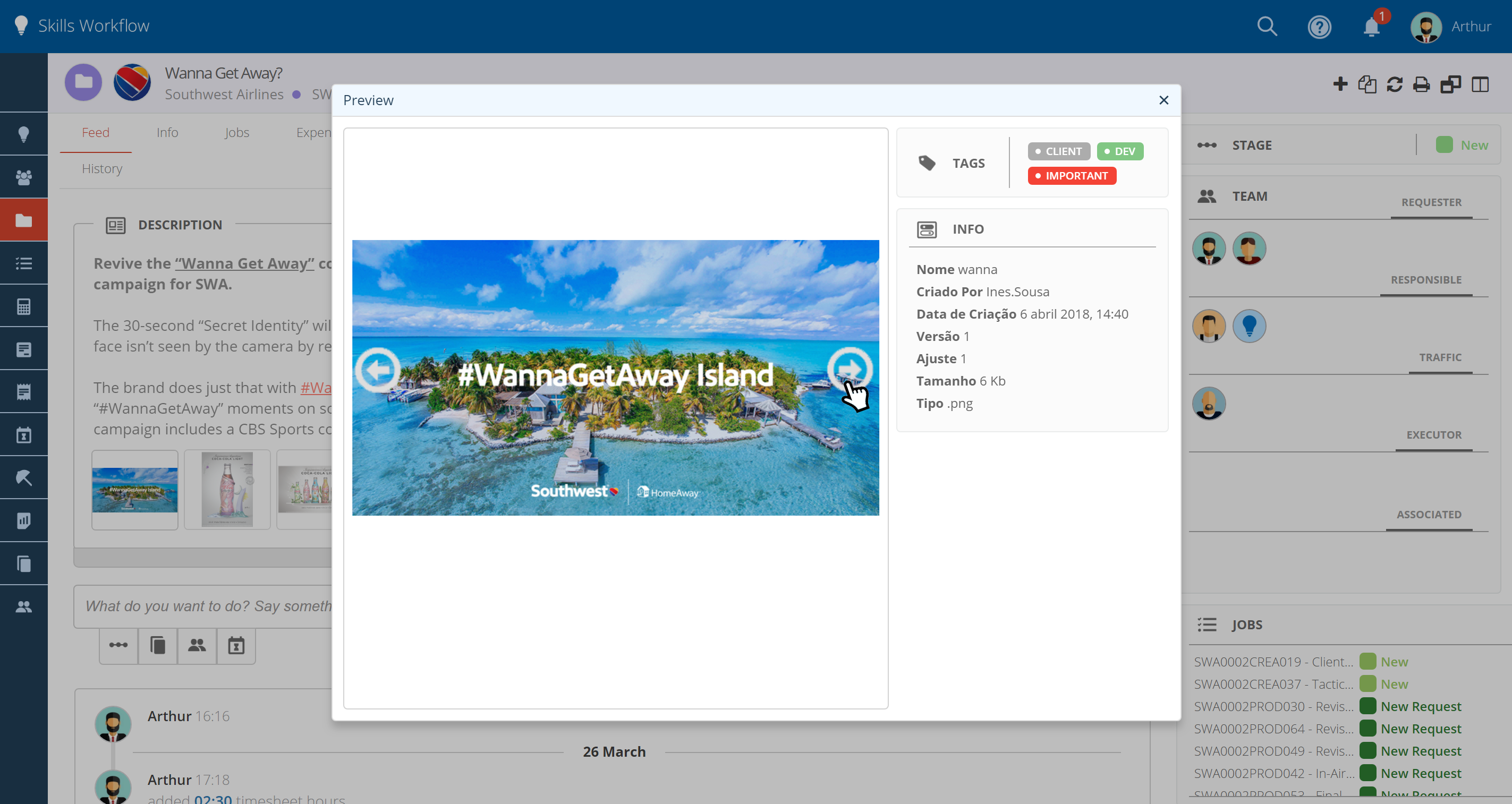This screenshot has width=1512, height=804.
Task: Open calculator icon in left sidebar
Action: (x=23, y=306)
